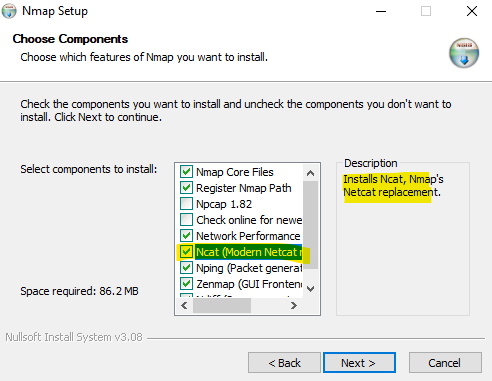
Task: Click the Cancel button
Action: point(445,363)
